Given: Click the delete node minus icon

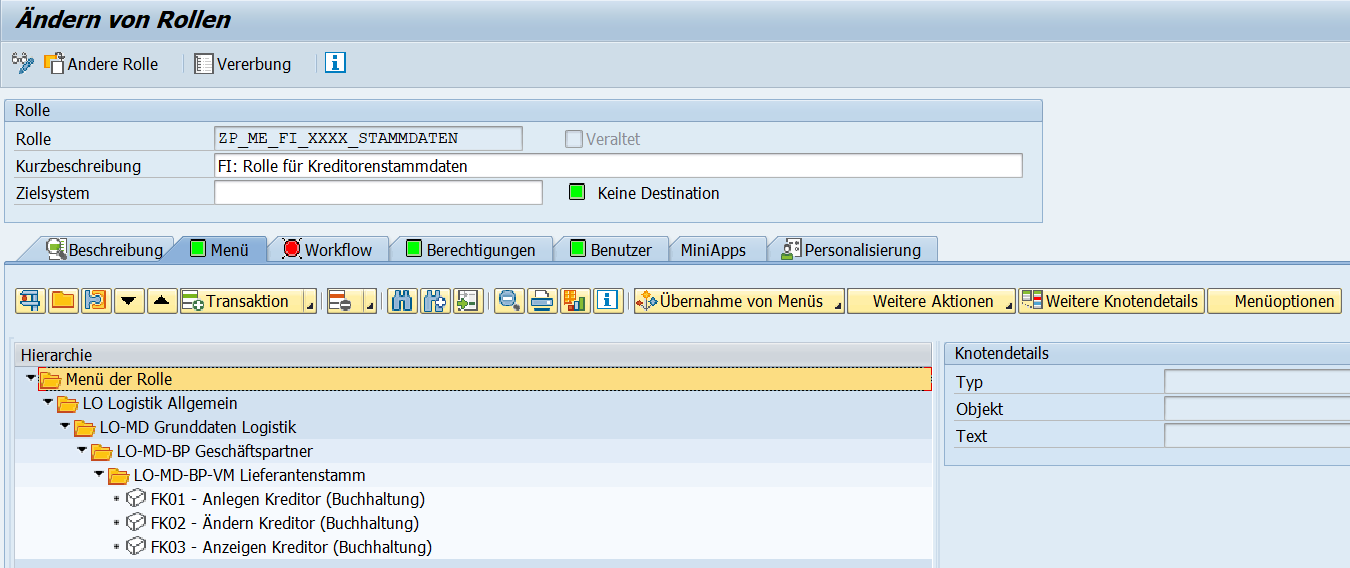Looking at the screenshot, I should pos(342,301).
